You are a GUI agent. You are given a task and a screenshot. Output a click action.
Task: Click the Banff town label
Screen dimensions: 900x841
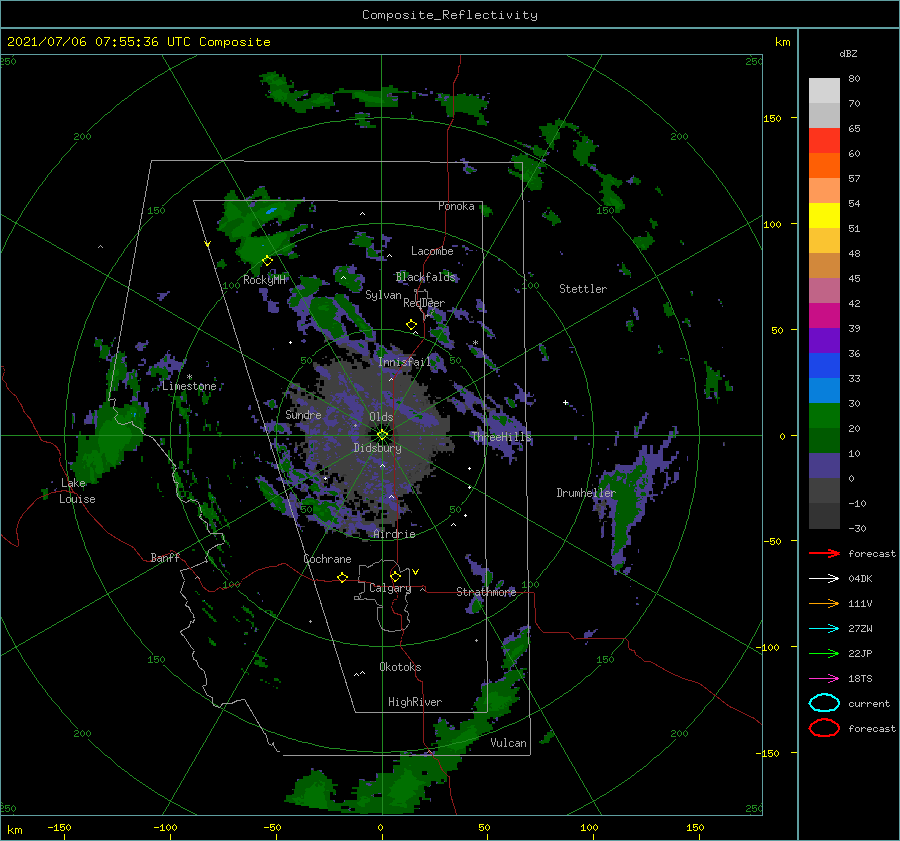click(x=165, y=557)
